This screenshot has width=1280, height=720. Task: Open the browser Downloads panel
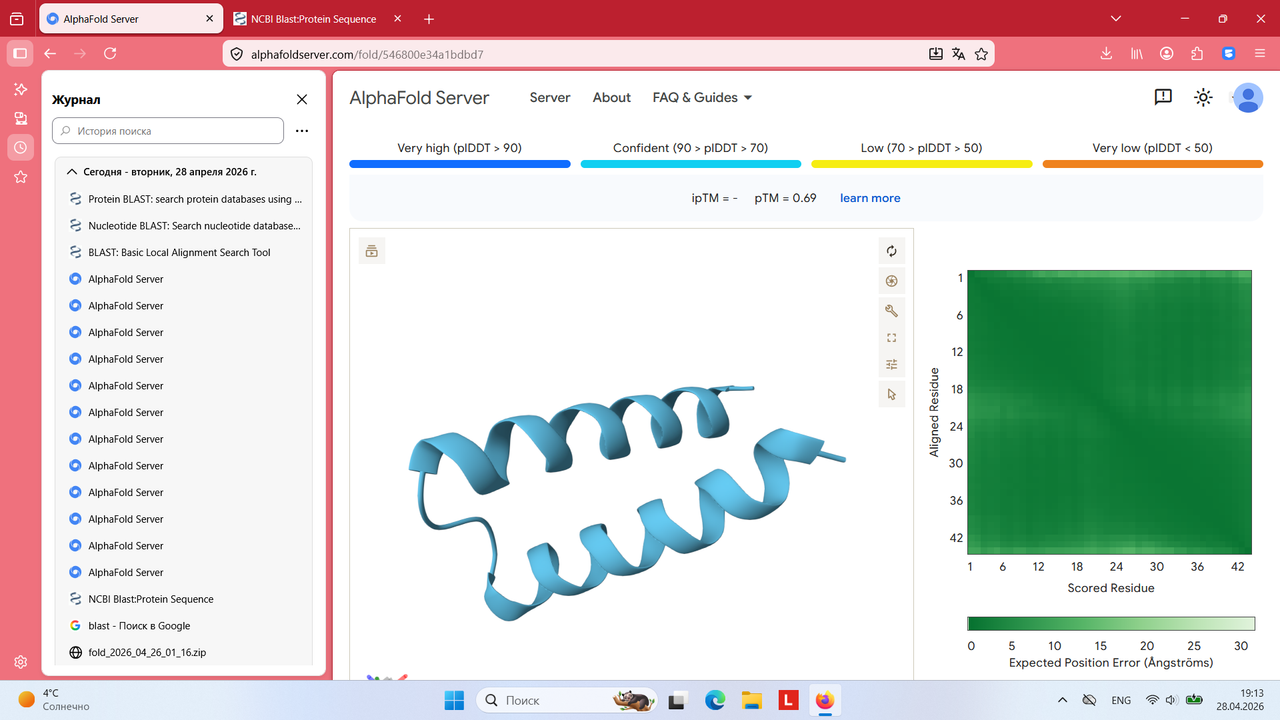(x=1106, y=54)
